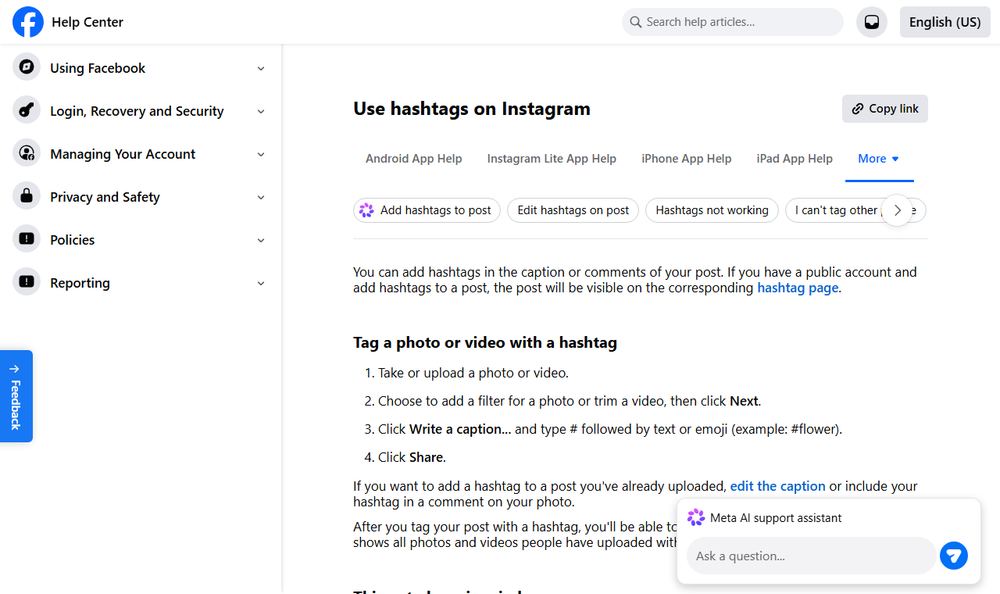Click the Facebook logo icon
The height and width of the screenshot is (594, 1000).
(x=28, y=22)
